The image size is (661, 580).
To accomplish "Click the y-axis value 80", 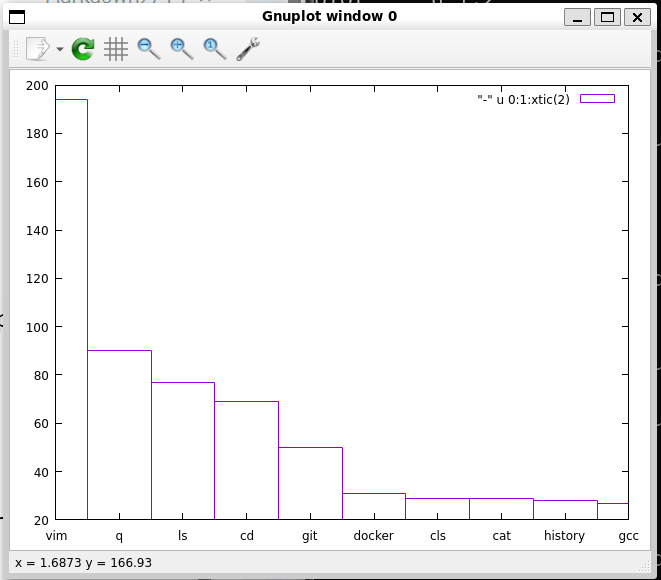I will (41, 376).
